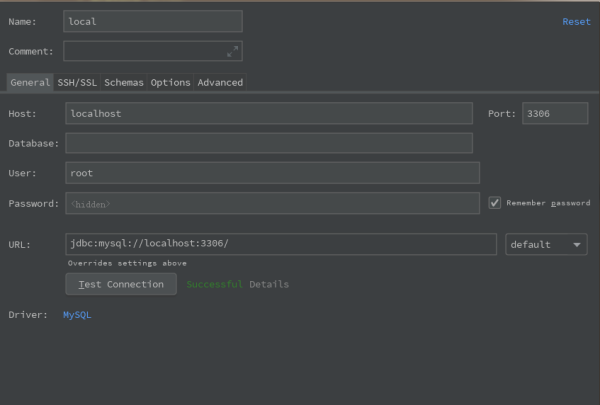Switch to the General tab
Viewport: 600px width, 405px height.
point(30,82)
